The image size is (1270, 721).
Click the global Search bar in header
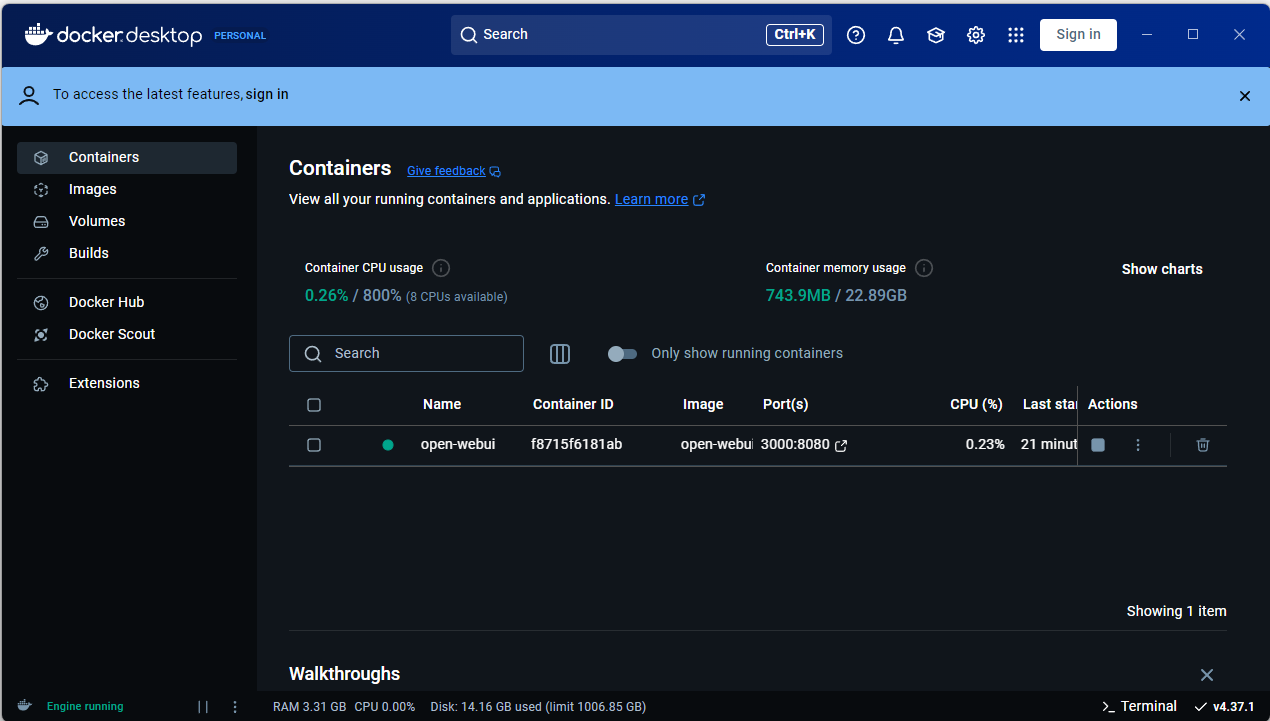pos(641,35)
